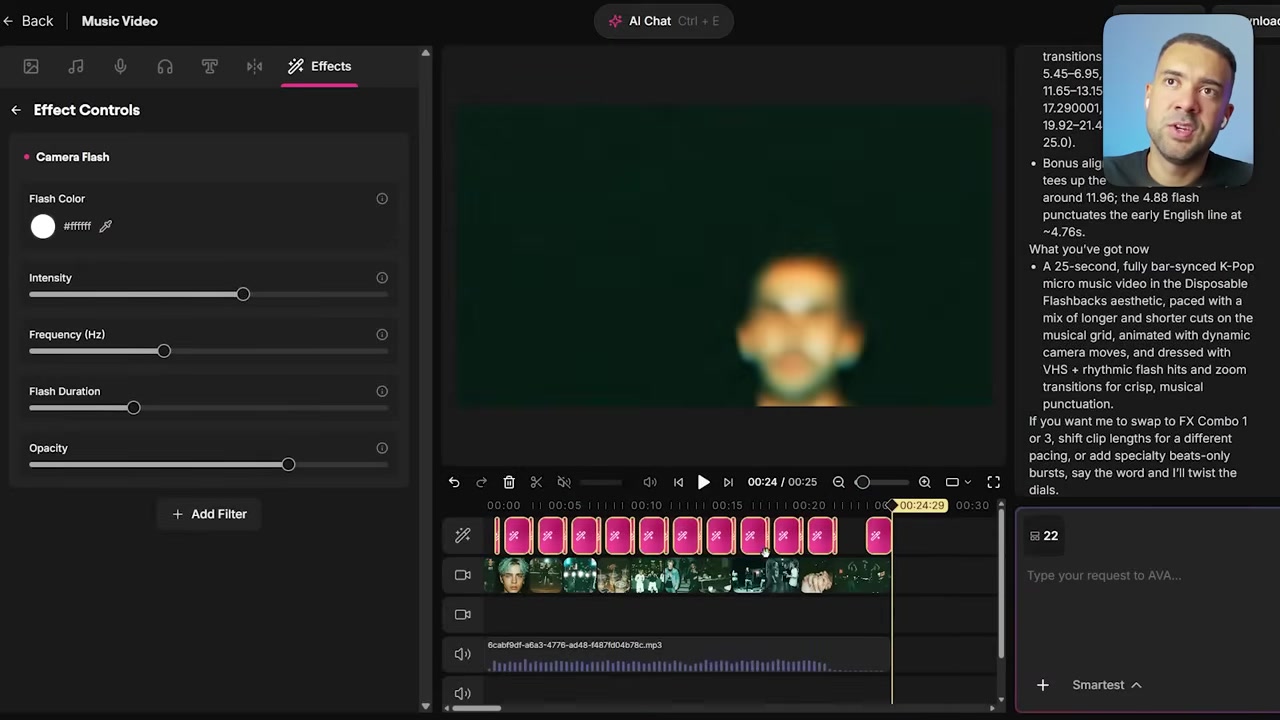Click the Camera Flash effect heading
1280x720 pixels.
(x=72, y=157)
